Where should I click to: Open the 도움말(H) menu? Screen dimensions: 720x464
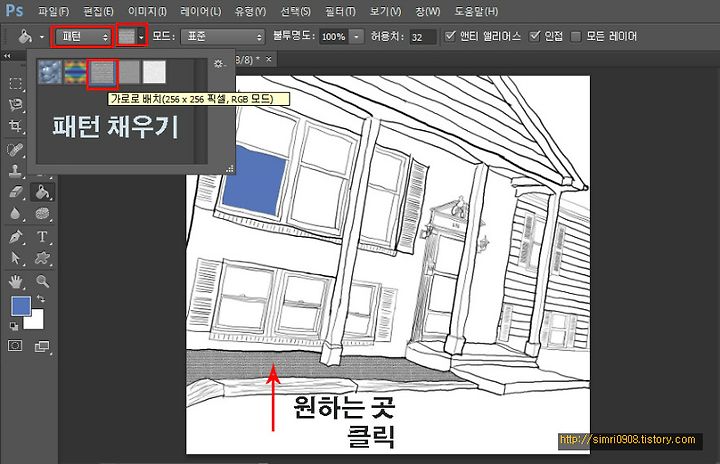pyautogui.click(x=476, y=11)
